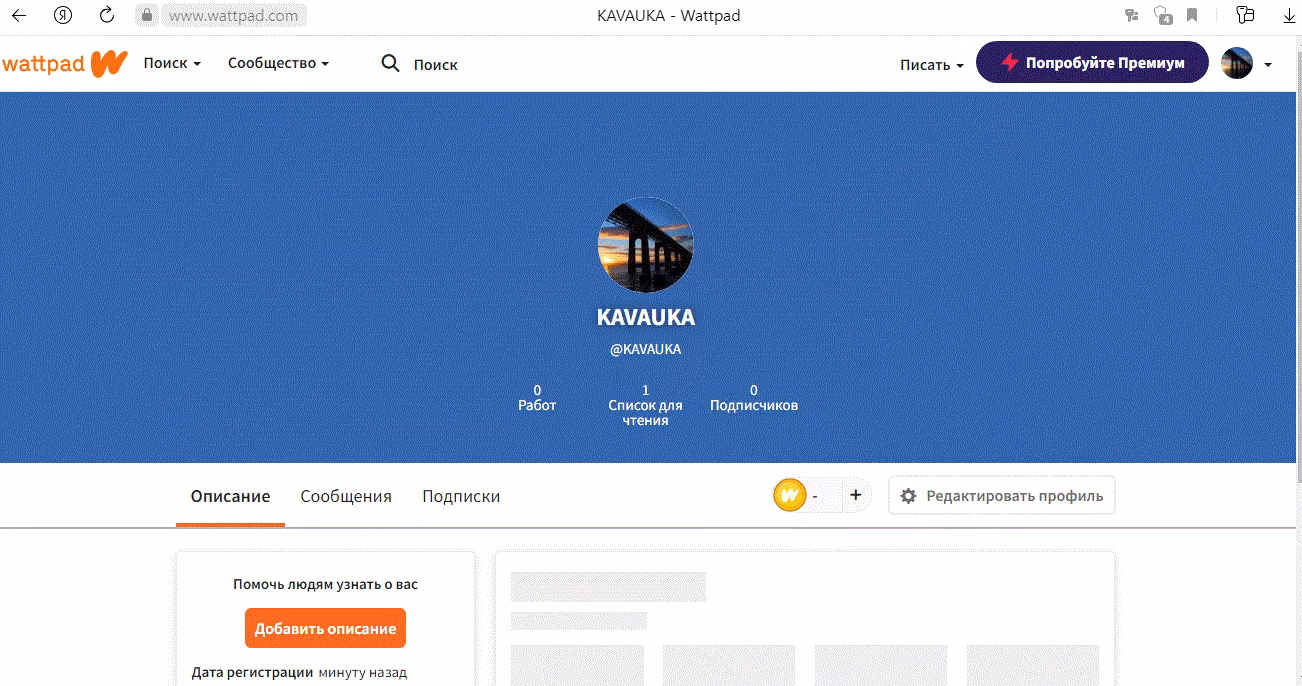Click the Wattpad coin icon
1302x686 pixels.
tap(790, 495)
